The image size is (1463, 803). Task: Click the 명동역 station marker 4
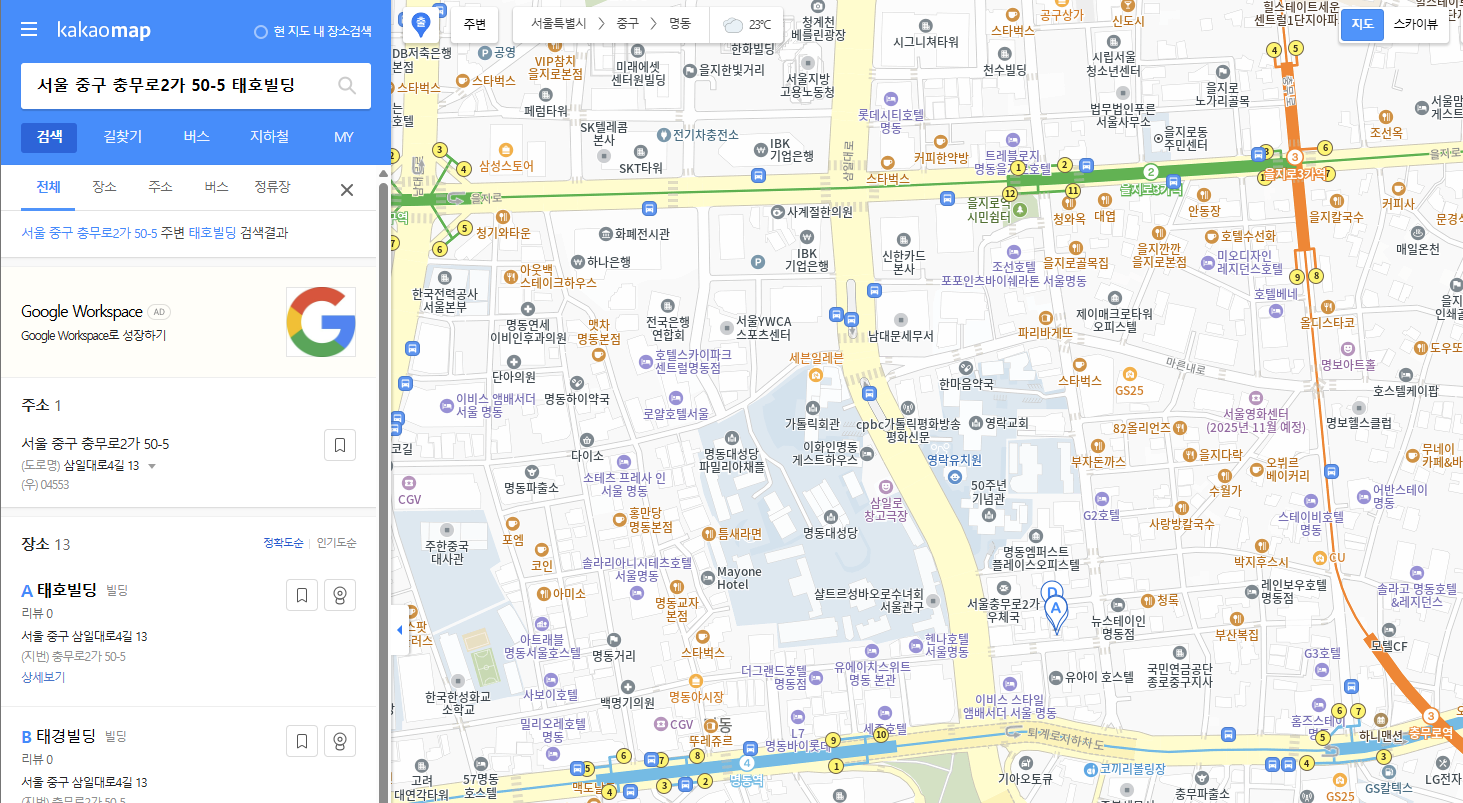point(747,762)
